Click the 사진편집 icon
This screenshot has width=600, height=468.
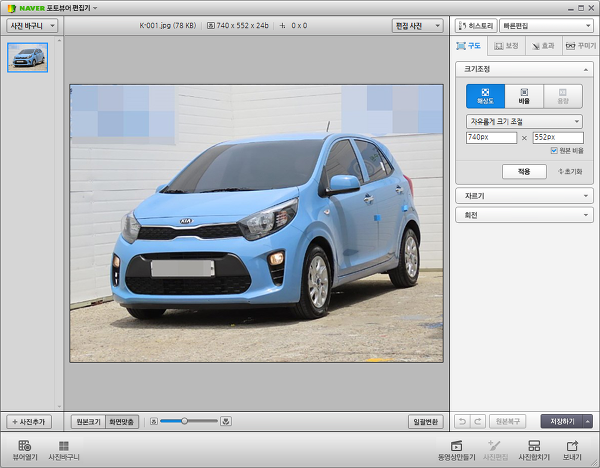495,450
